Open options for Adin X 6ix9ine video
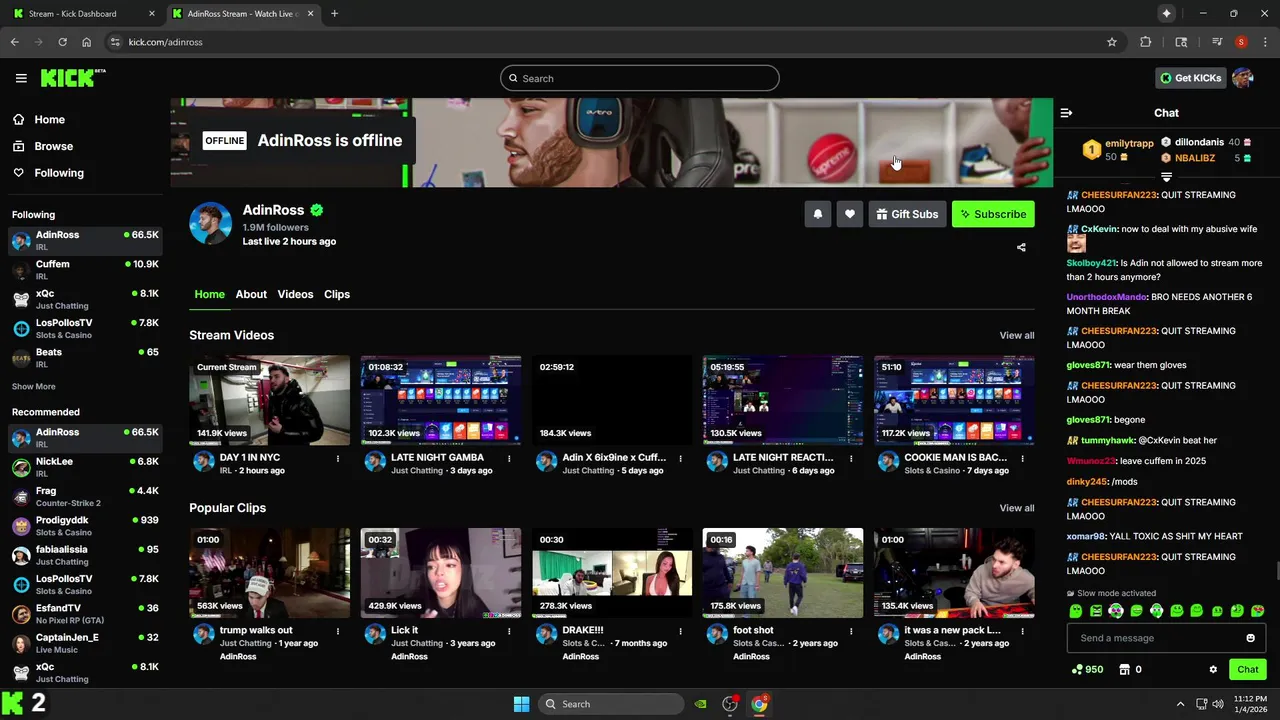1280x720 pixels. 680,459
